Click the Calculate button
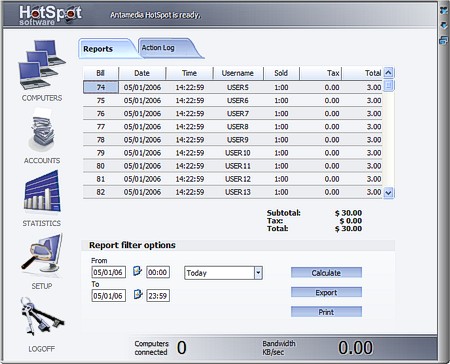The width and height of the screenshot is (450, 364). tap(326, 273)
